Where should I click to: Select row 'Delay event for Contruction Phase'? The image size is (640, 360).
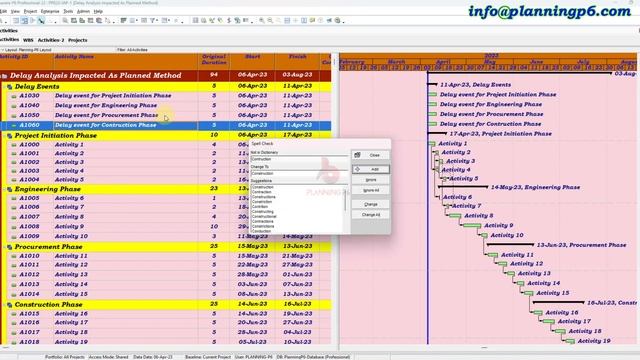165,125
